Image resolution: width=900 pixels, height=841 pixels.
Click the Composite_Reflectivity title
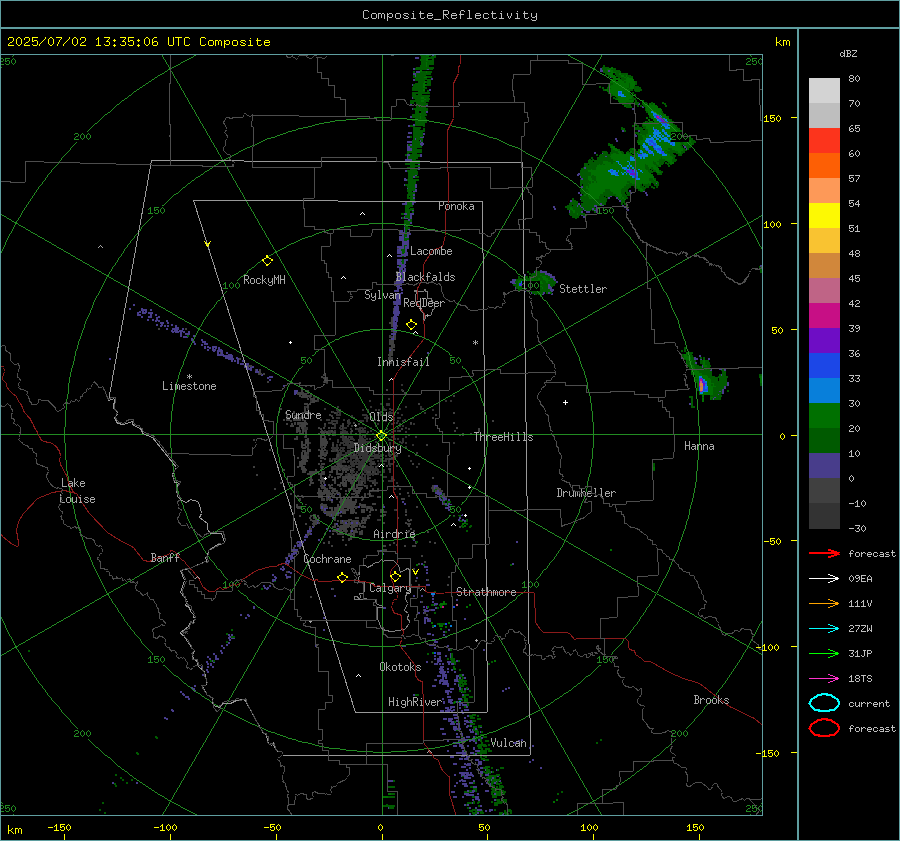[449, 15]
